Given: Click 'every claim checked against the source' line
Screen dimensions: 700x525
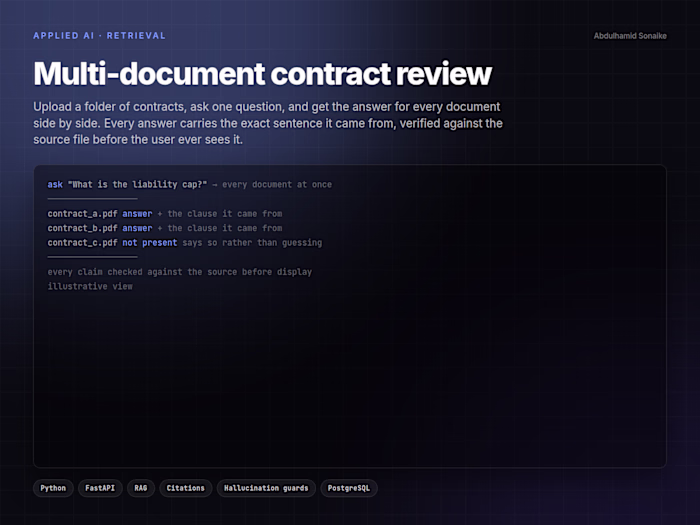Looking at the screenshot, I should point(179,272).
